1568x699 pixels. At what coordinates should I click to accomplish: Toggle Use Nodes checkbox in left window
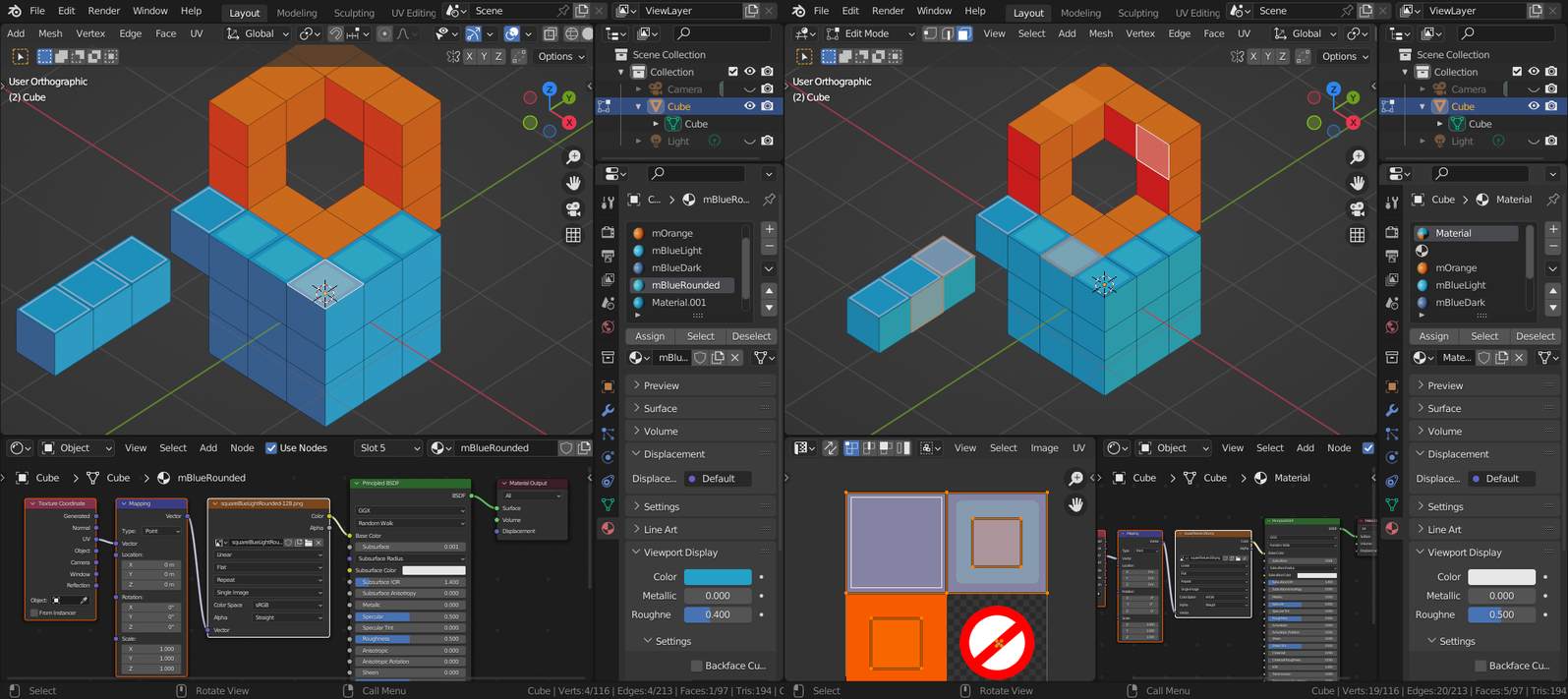pyautogui.click(x=271, y=447)
